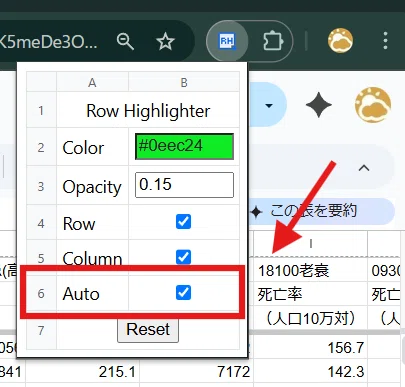Toggle the Column checkbox
Viewport: 405px width, 387px height.
pyautogui.click(x=183, y=257)
